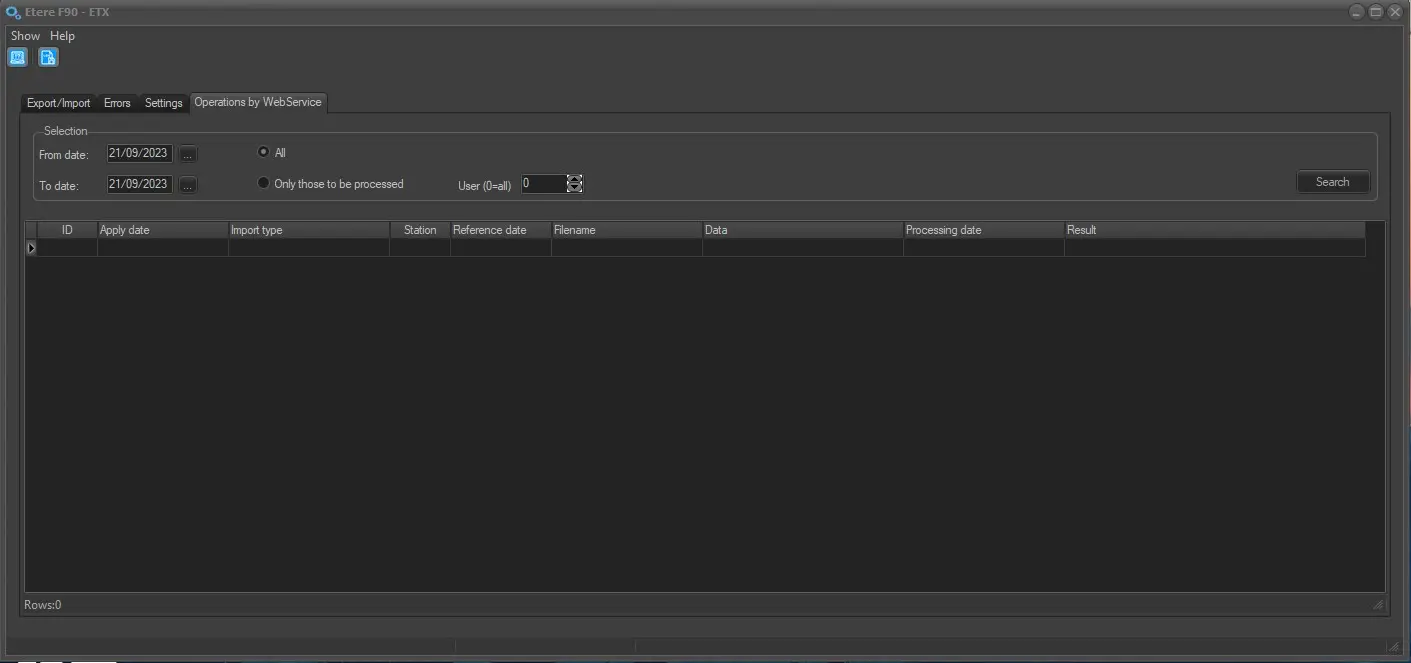Click the first blue toolbar icon
This screenshot has height=663, width=1411.
[17, 57]
